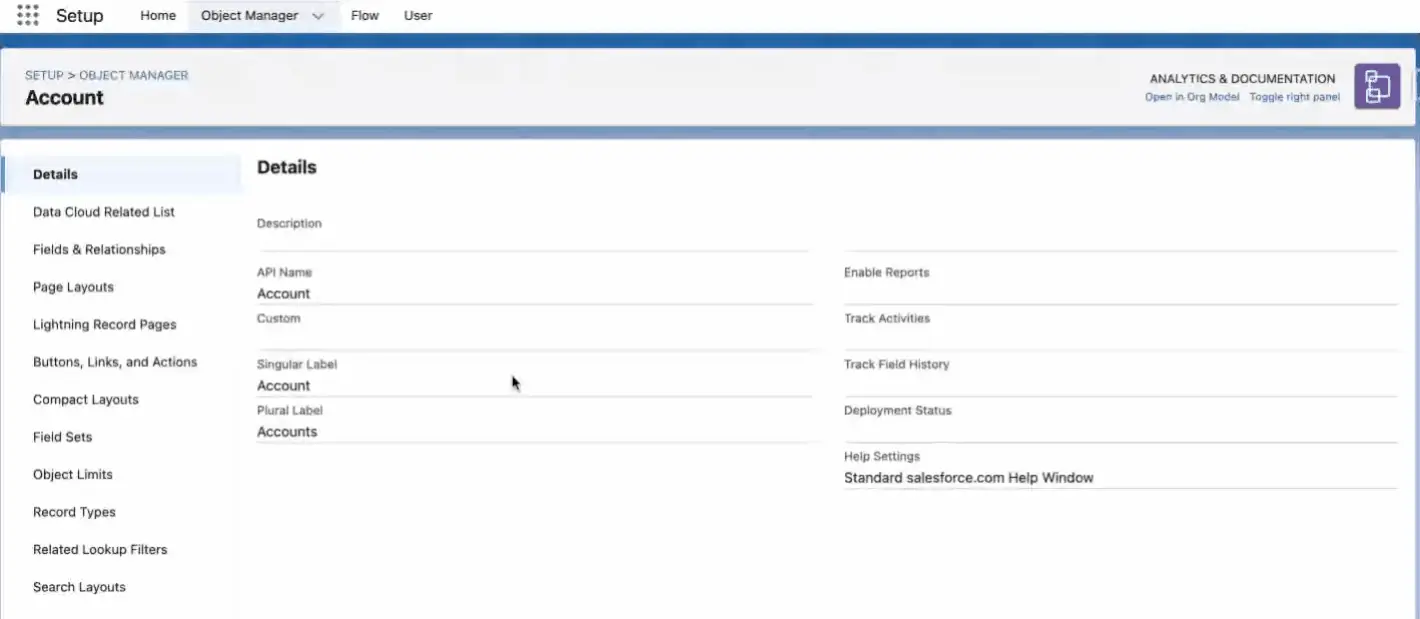This screenshot has height=619, width=1420.
Task: Open Data Cloud Related List section
Action: coord(104,212)
